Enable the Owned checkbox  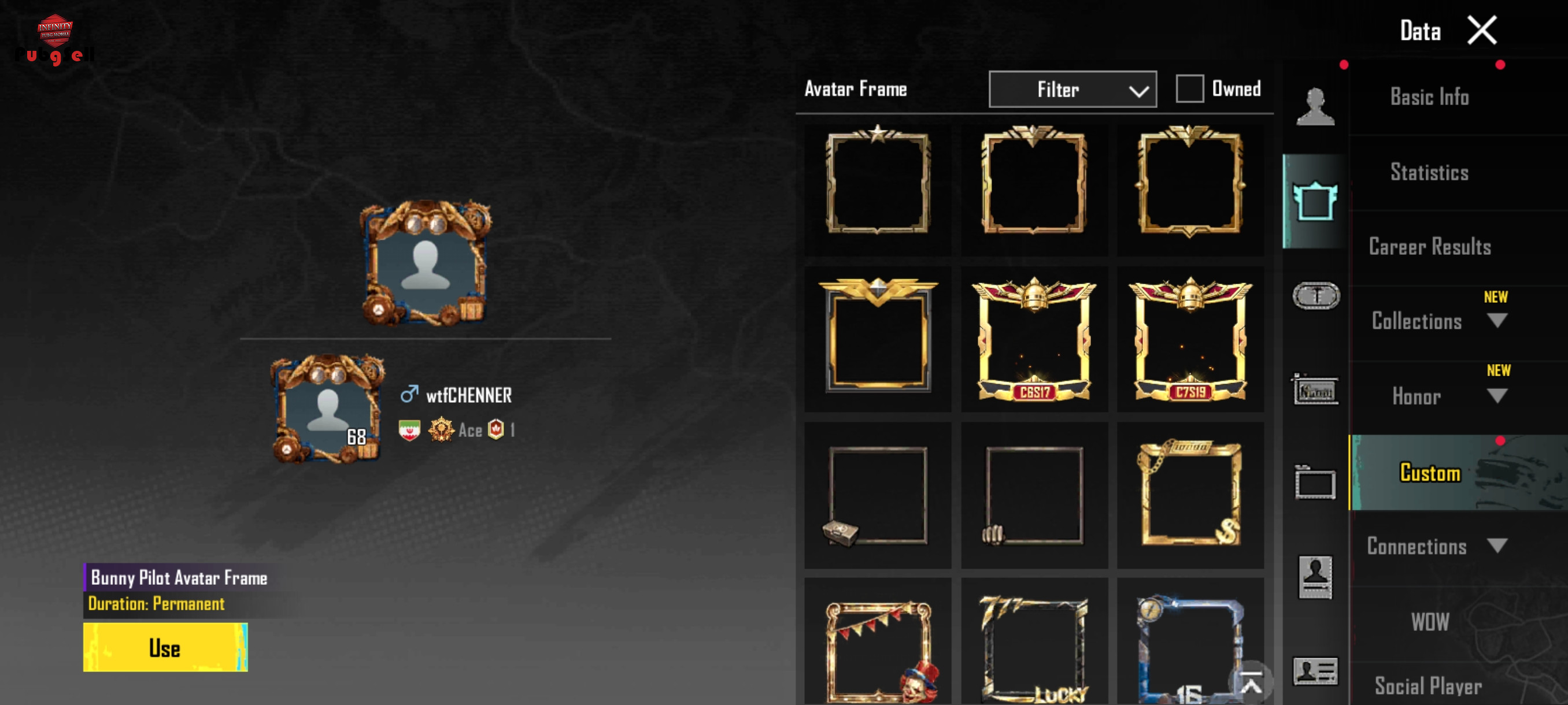[1189, 89]
